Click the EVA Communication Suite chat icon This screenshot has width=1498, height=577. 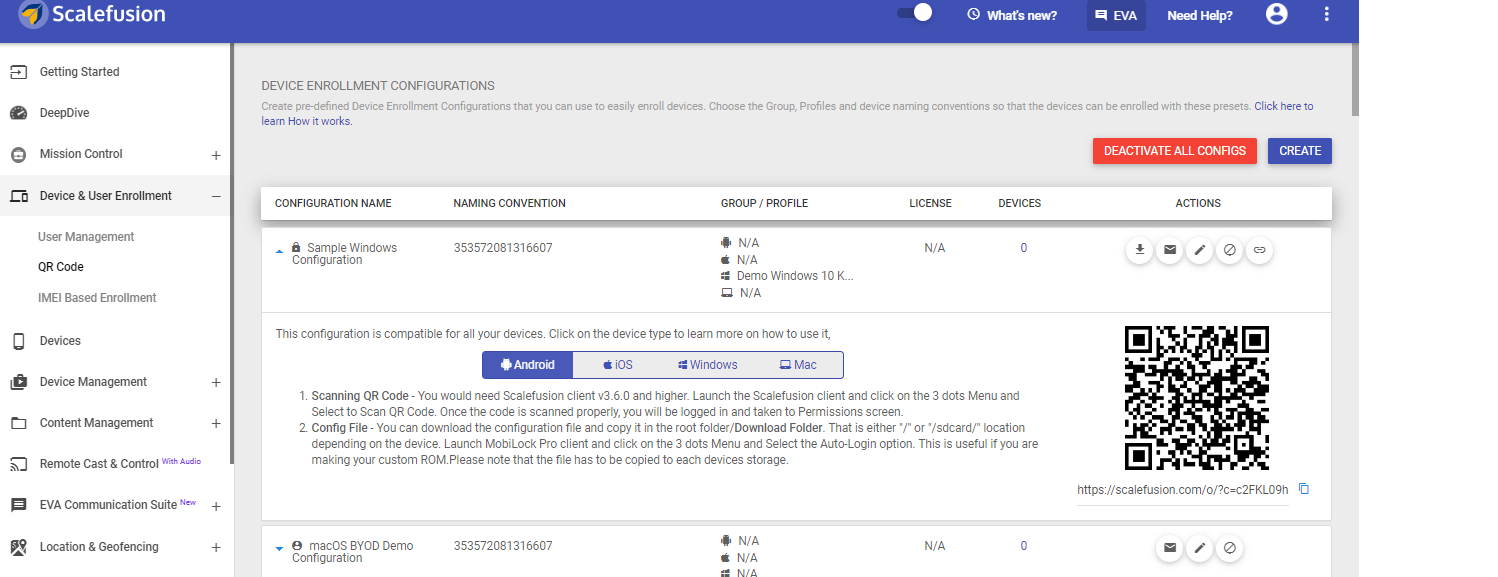click(18, 505)
